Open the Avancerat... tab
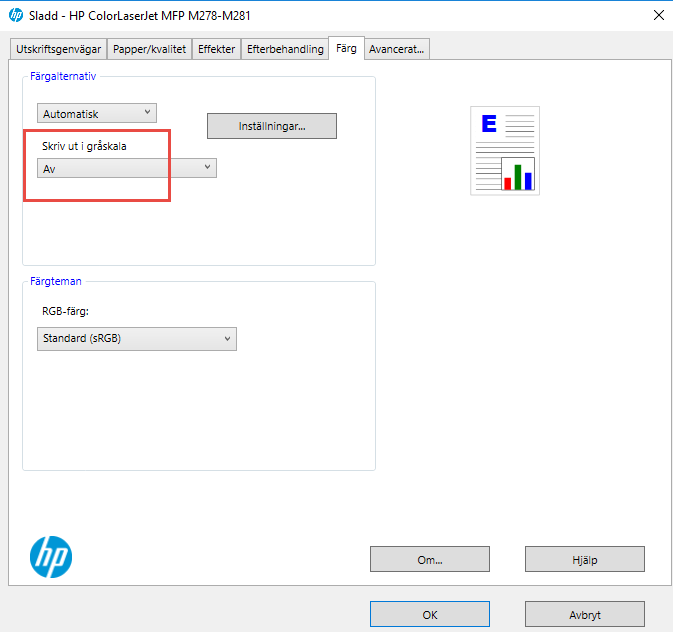The width and height of the screenshot is (673, 632). (x=397, y=49)
